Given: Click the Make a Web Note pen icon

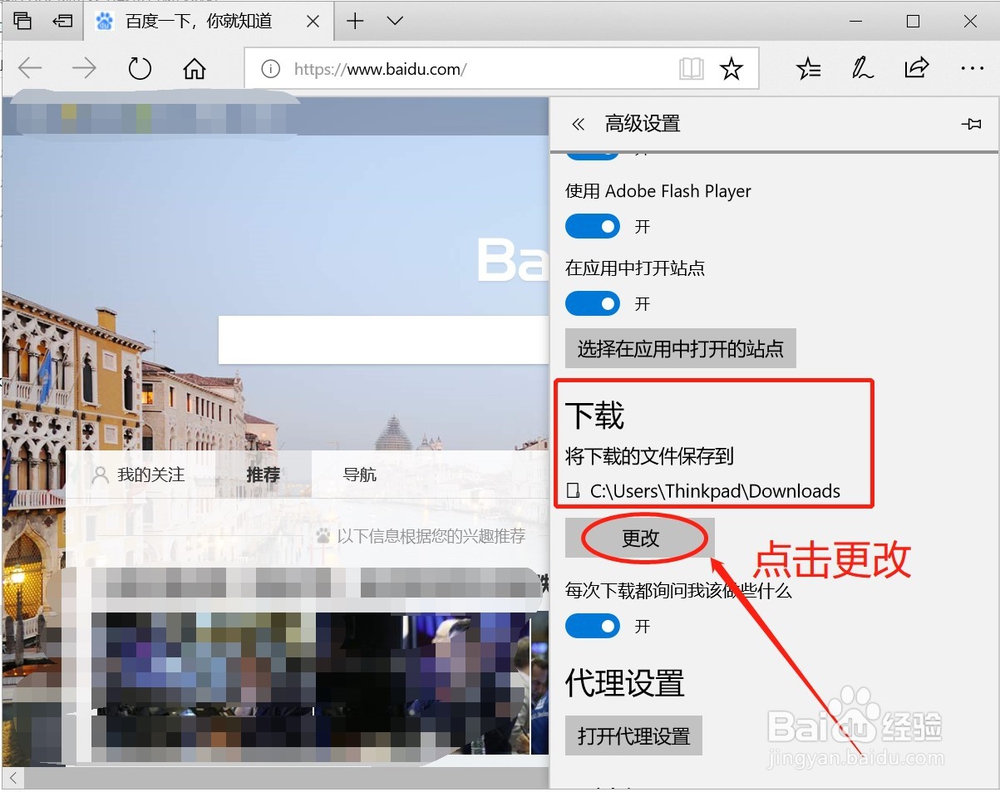Looking at the screenshot, I should coord(861,68).
